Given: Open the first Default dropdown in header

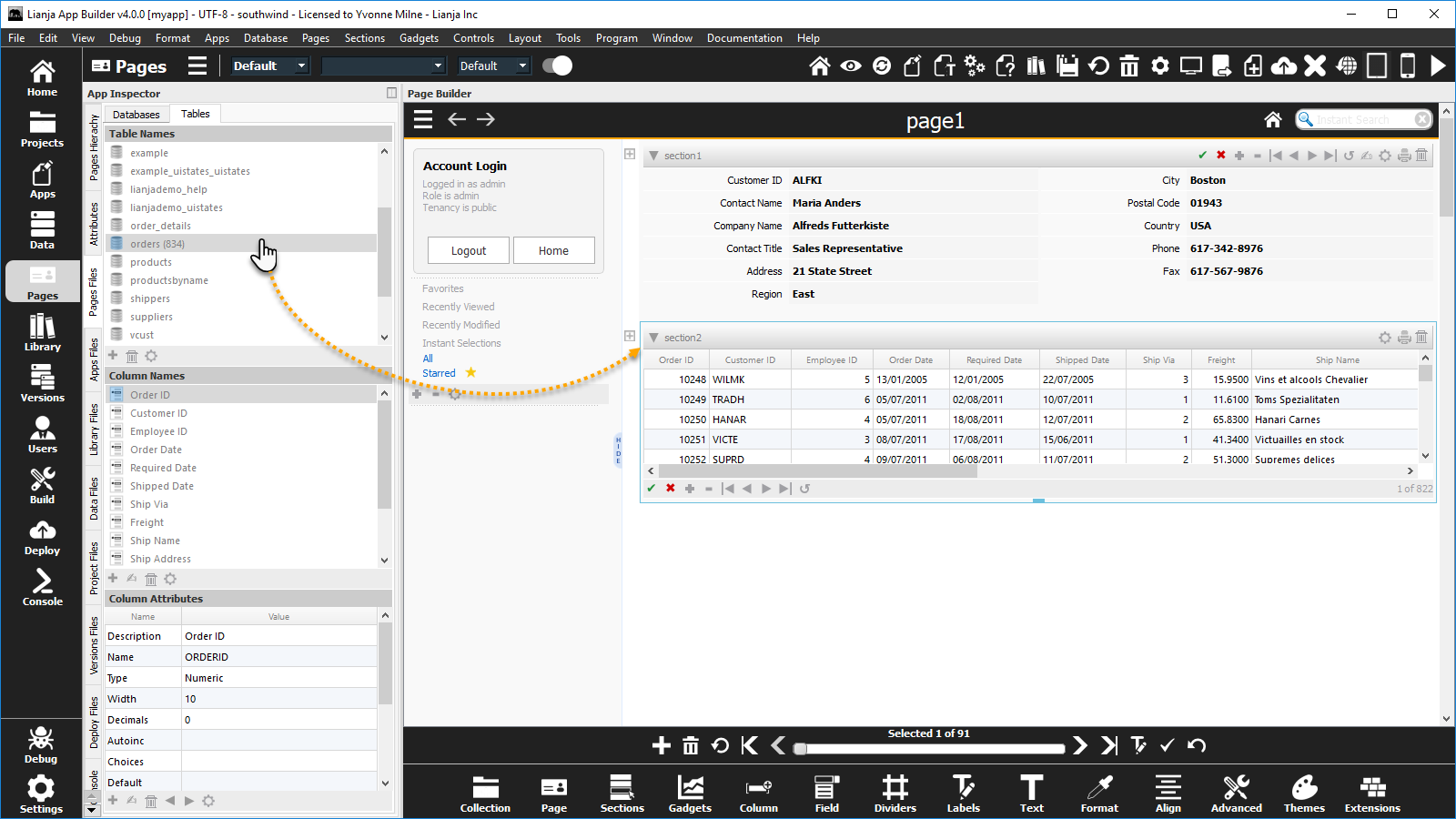Looking at the screenshot, I should point(269,66).
